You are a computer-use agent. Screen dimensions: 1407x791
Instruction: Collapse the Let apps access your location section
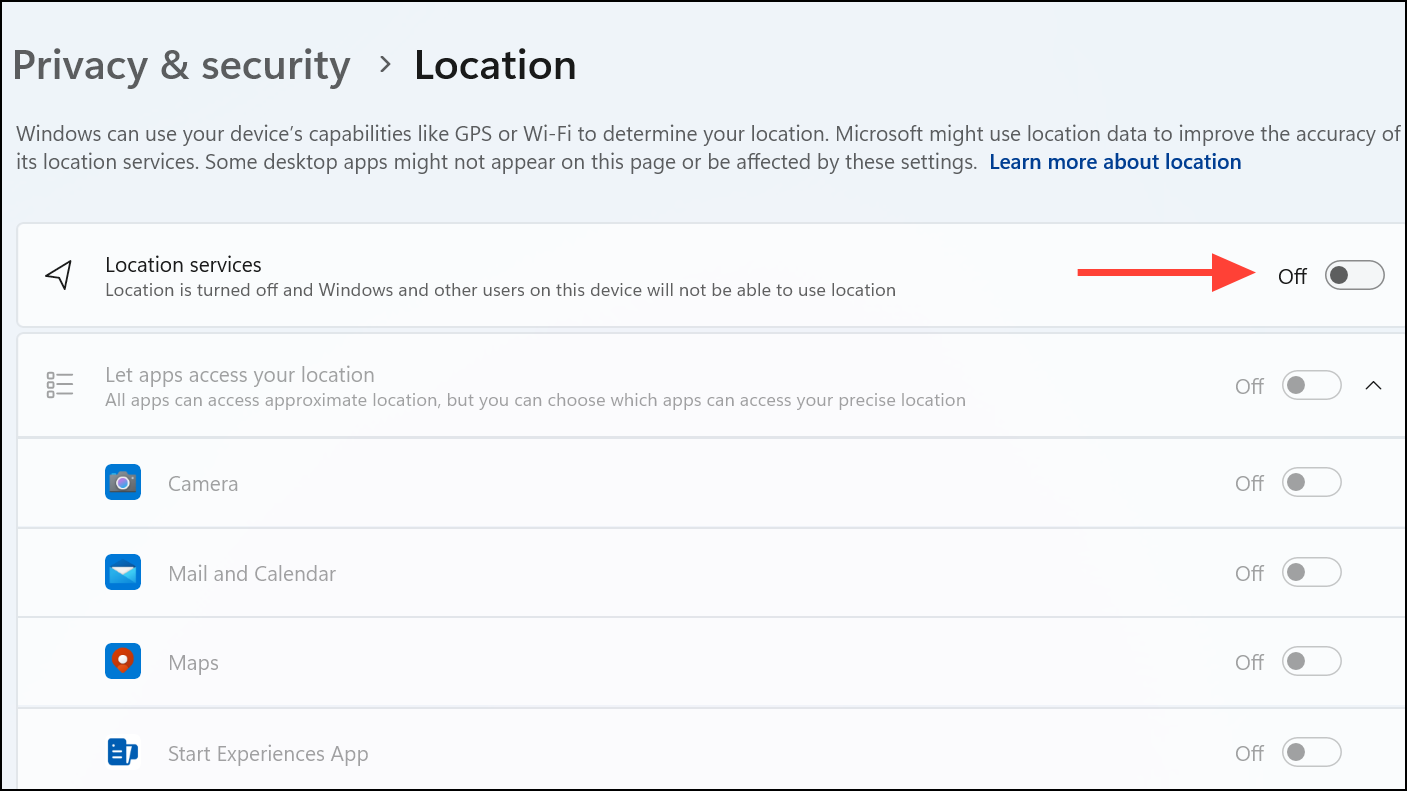(1373, 384)
